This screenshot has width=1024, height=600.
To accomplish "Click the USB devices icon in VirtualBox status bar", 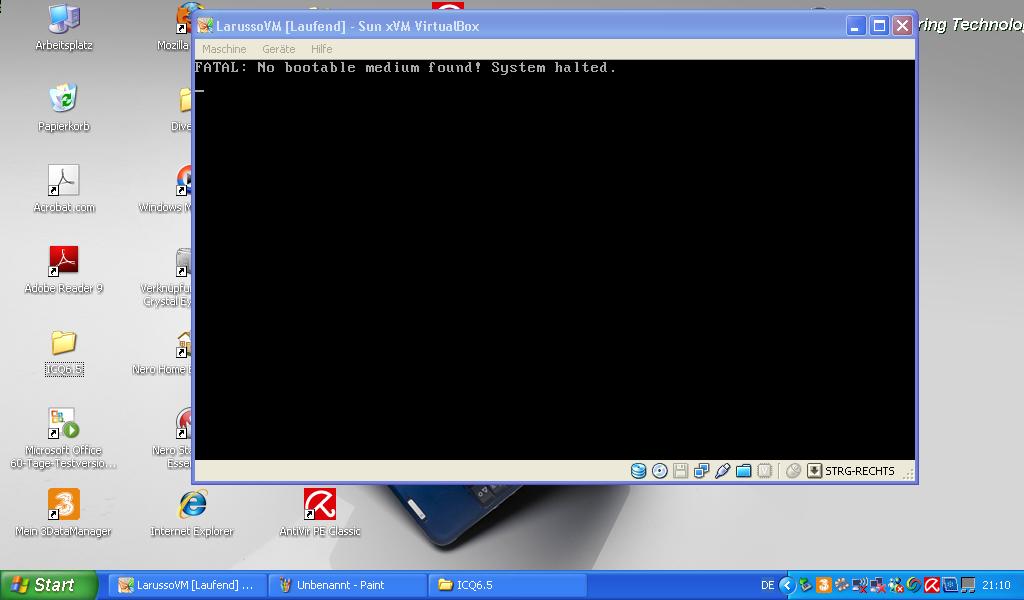I will (722, 471).
